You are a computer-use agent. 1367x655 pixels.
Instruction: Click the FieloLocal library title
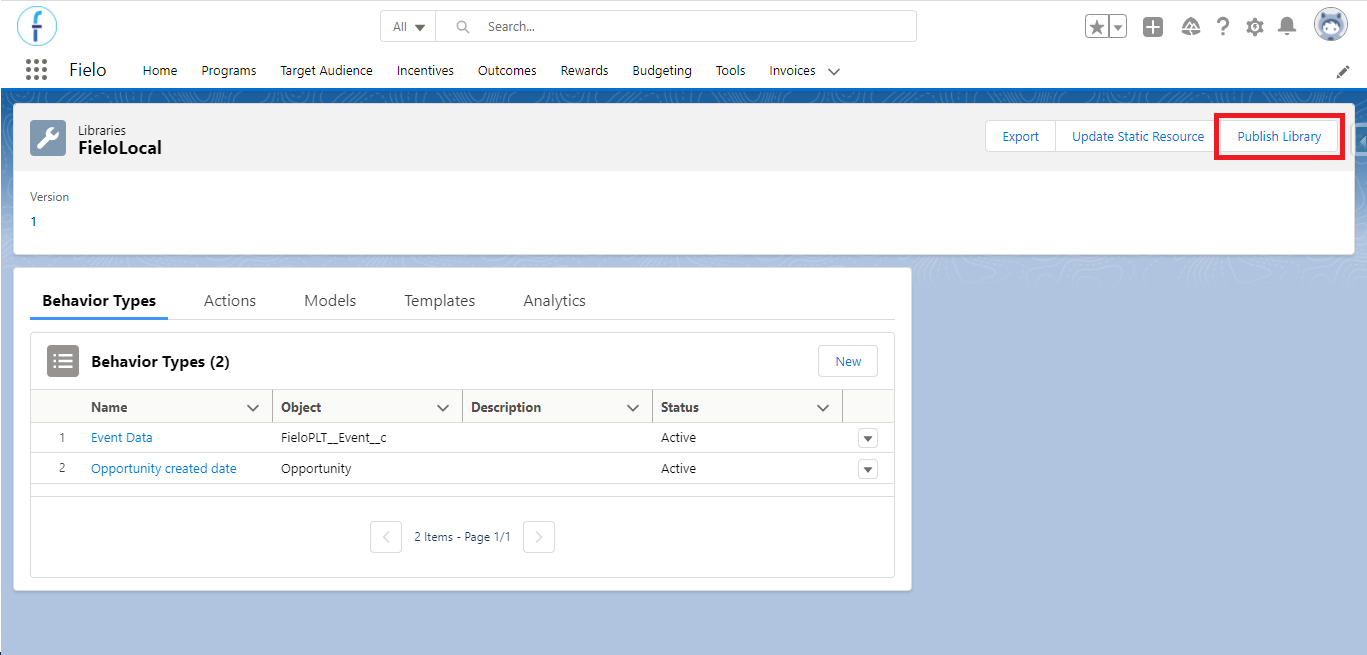point(120,148)
